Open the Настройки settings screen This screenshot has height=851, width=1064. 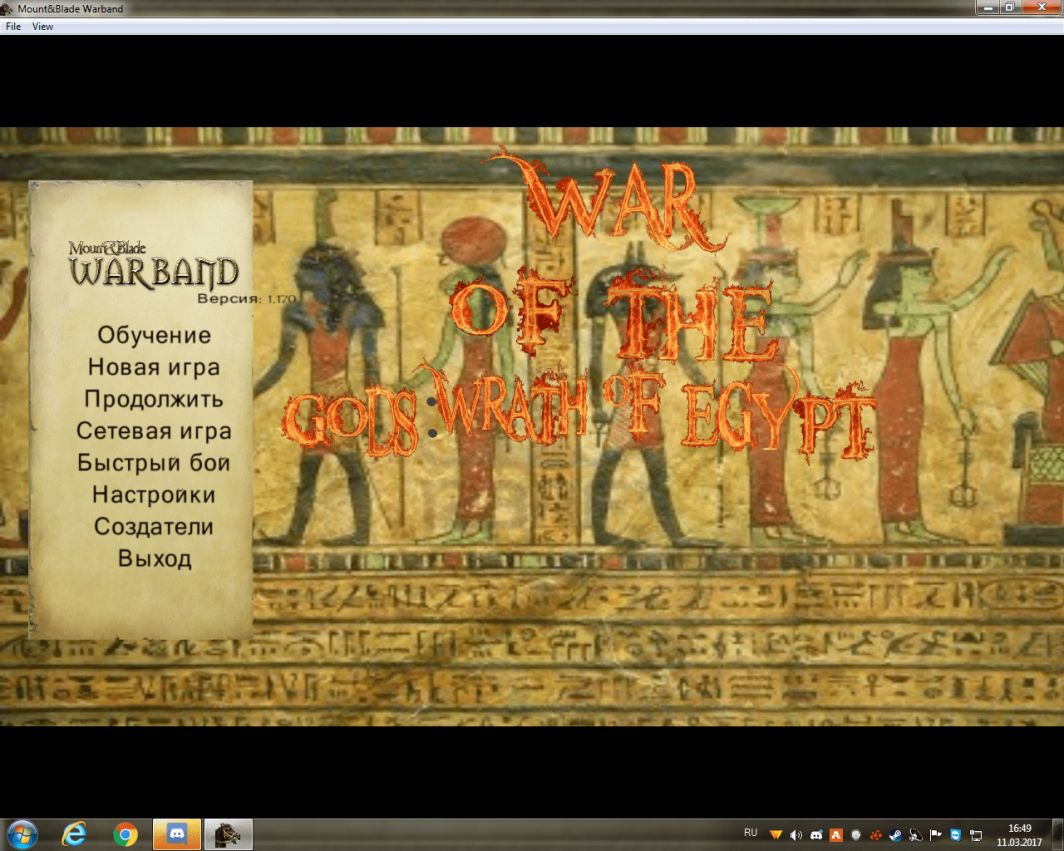[x=154, y=495]
